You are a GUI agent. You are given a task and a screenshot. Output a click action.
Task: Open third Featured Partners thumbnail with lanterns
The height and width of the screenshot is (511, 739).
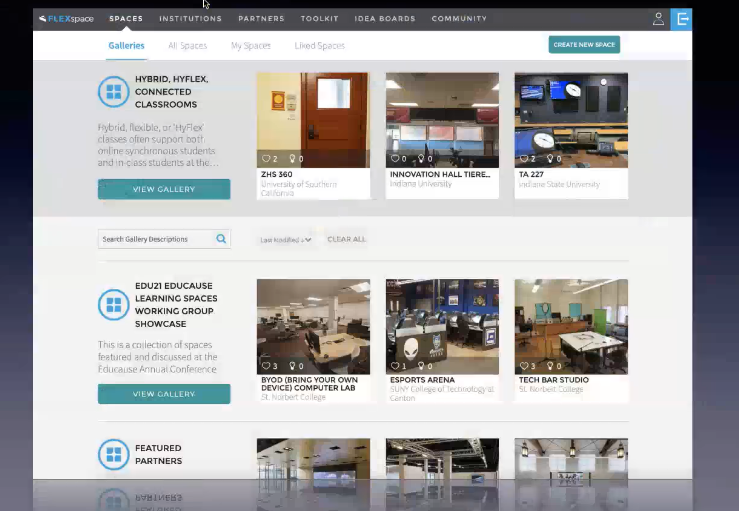point(571,459)
